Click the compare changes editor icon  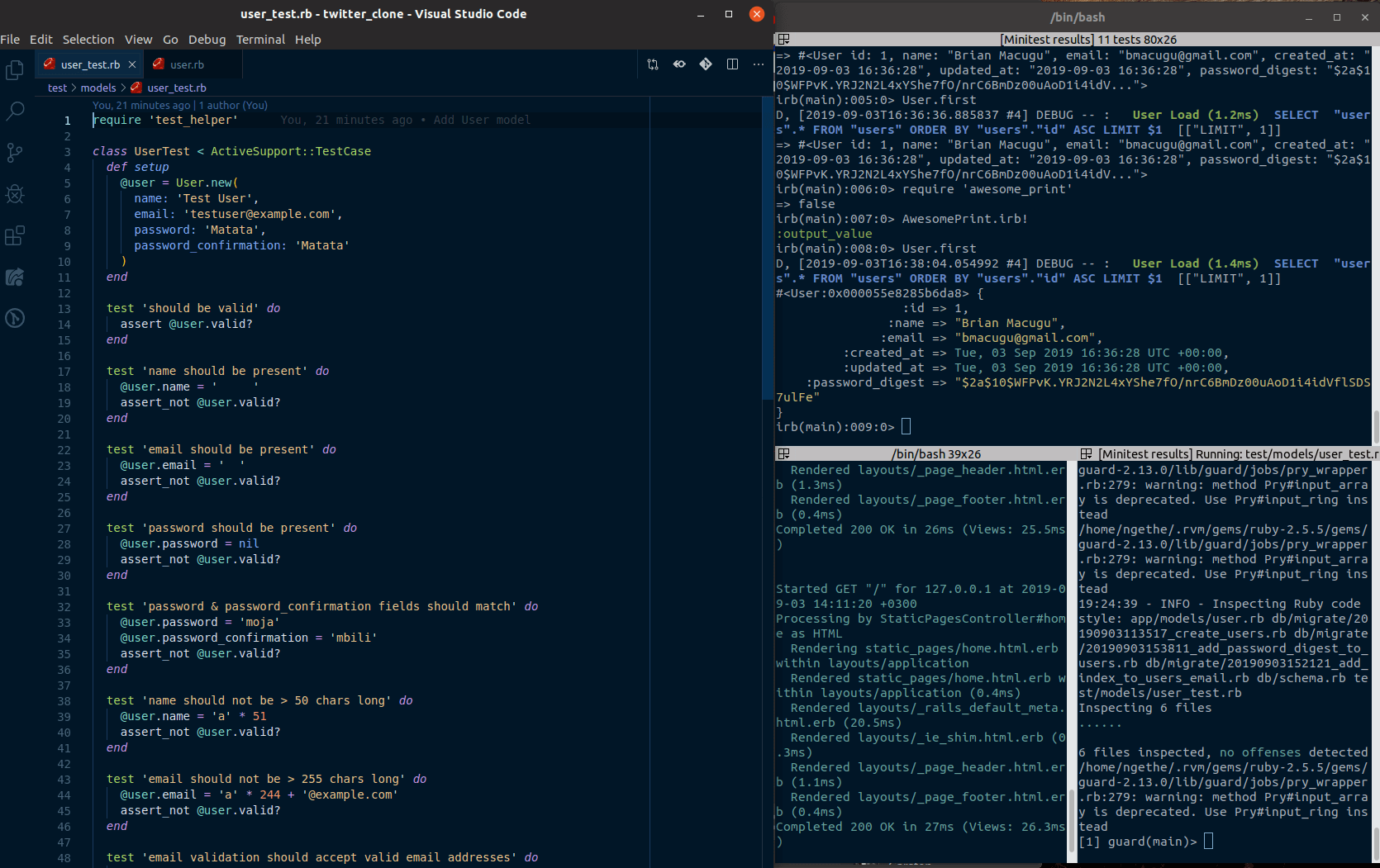(x=653, y=64)
